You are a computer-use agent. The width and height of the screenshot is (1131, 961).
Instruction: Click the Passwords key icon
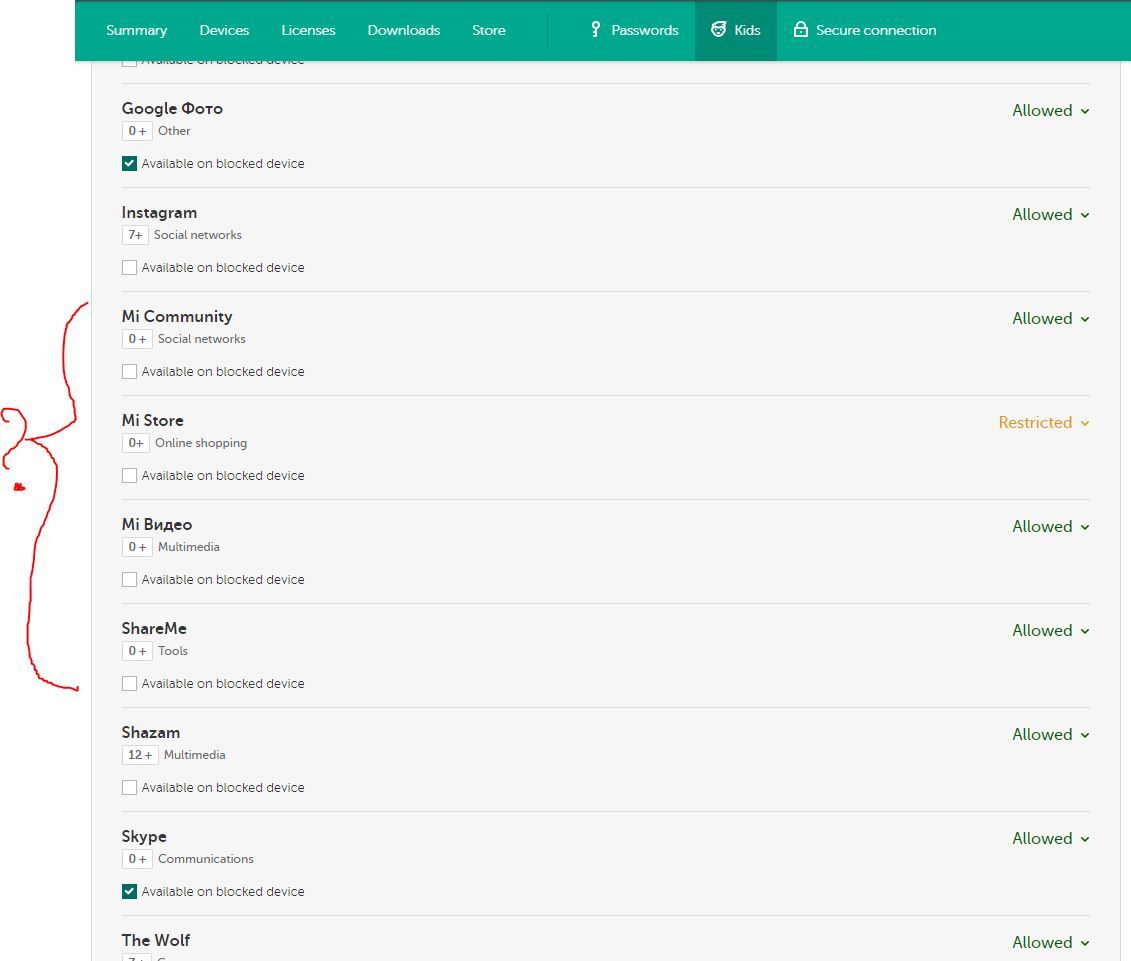595,29
